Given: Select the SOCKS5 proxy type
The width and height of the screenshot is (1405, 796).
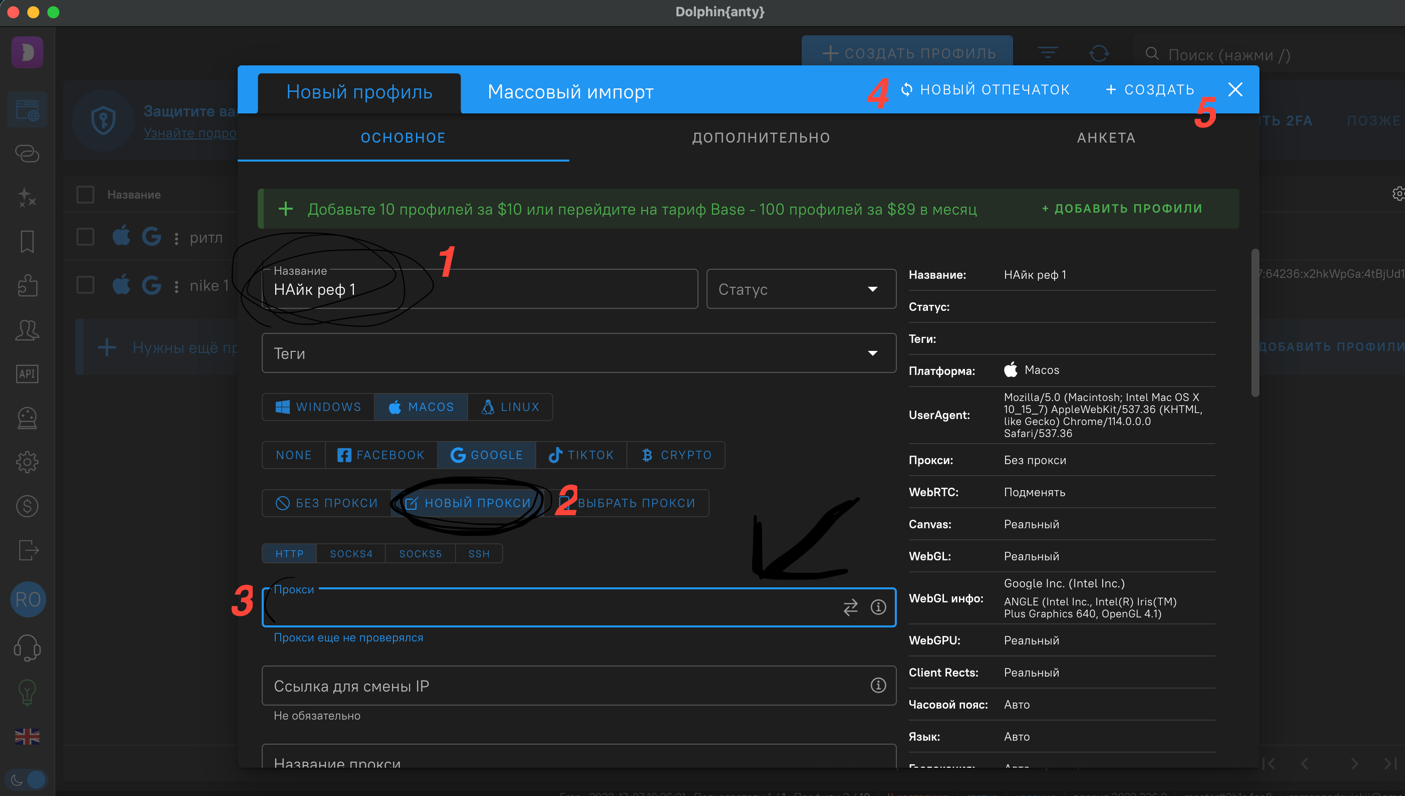Looking at the screenshot, I should pos(420,553).
